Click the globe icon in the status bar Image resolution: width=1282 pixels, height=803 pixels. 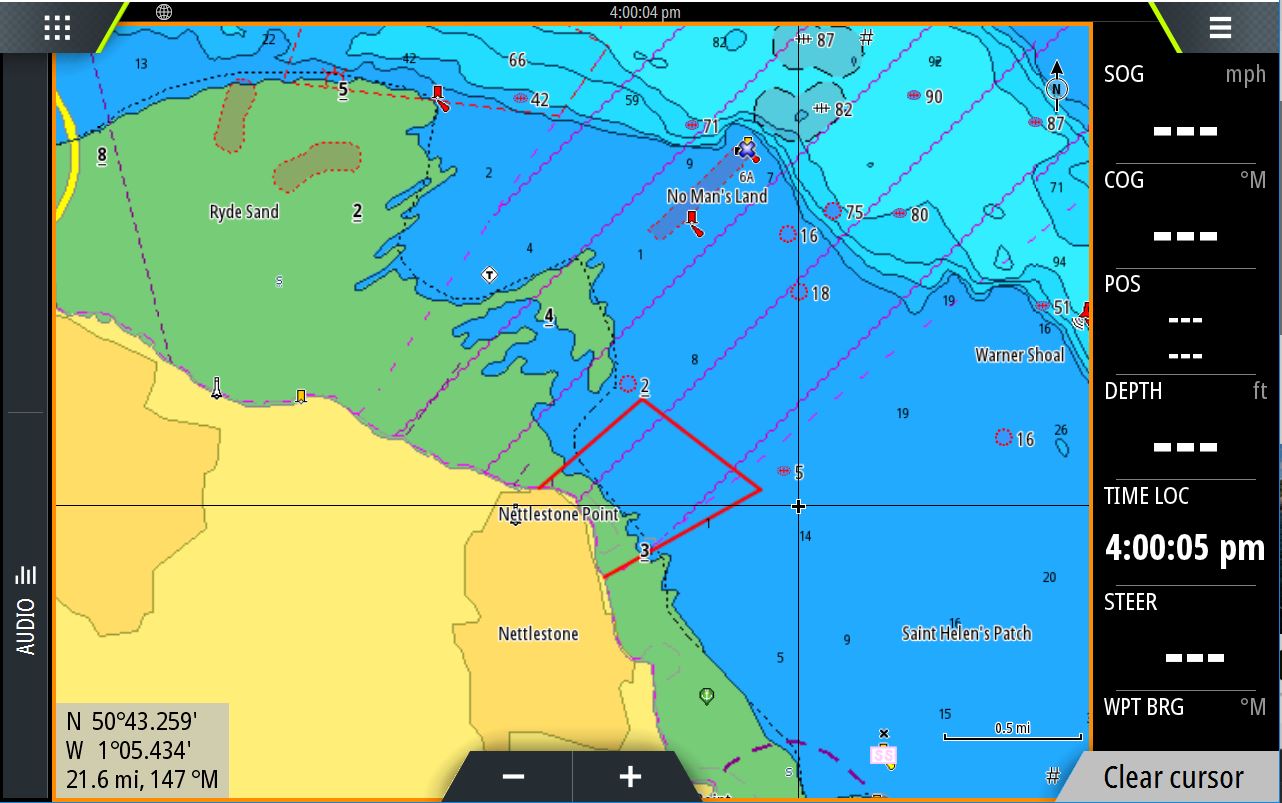coord(164,12)
